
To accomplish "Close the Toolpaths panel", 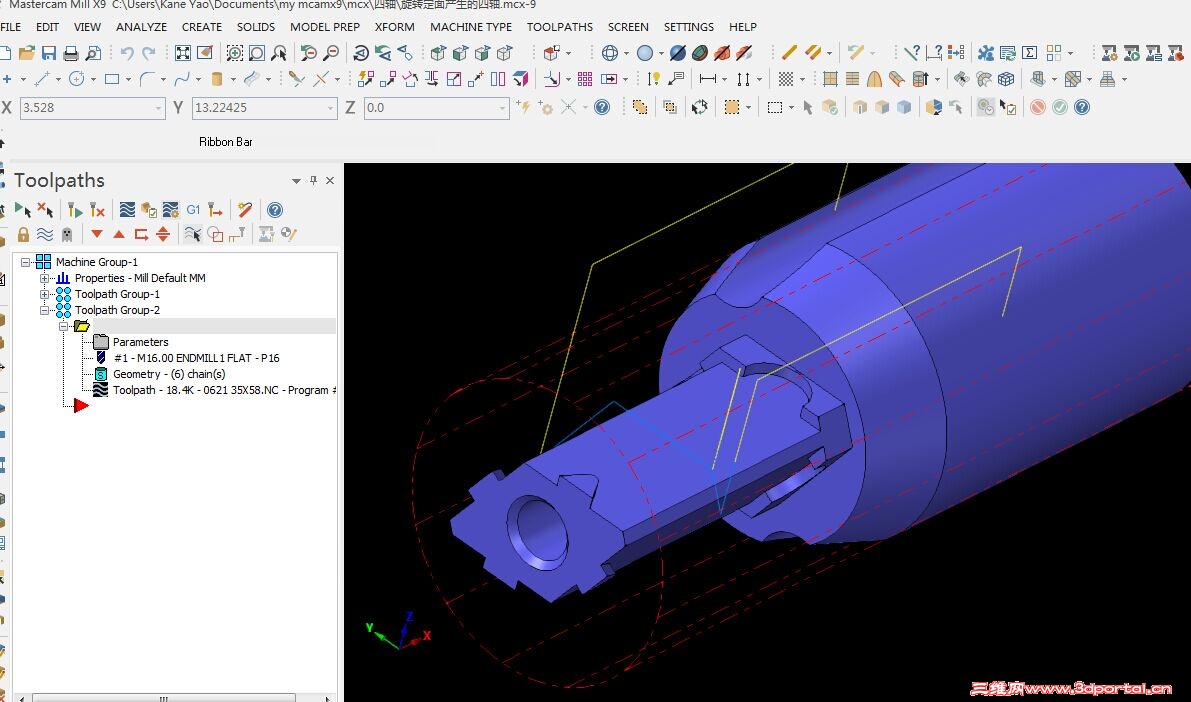I will tap(330, 180).
